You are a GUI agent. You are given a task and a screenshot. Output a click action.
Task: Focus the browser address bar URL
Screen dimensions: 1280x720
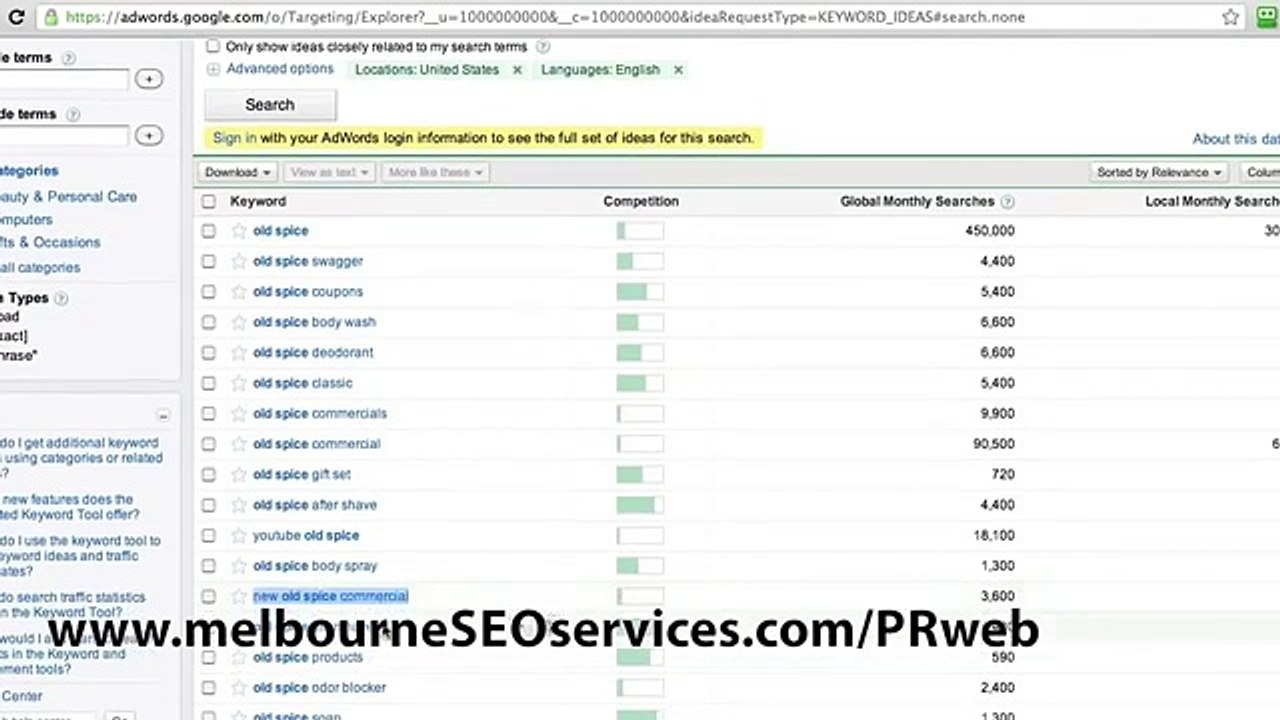coord(545,17)
